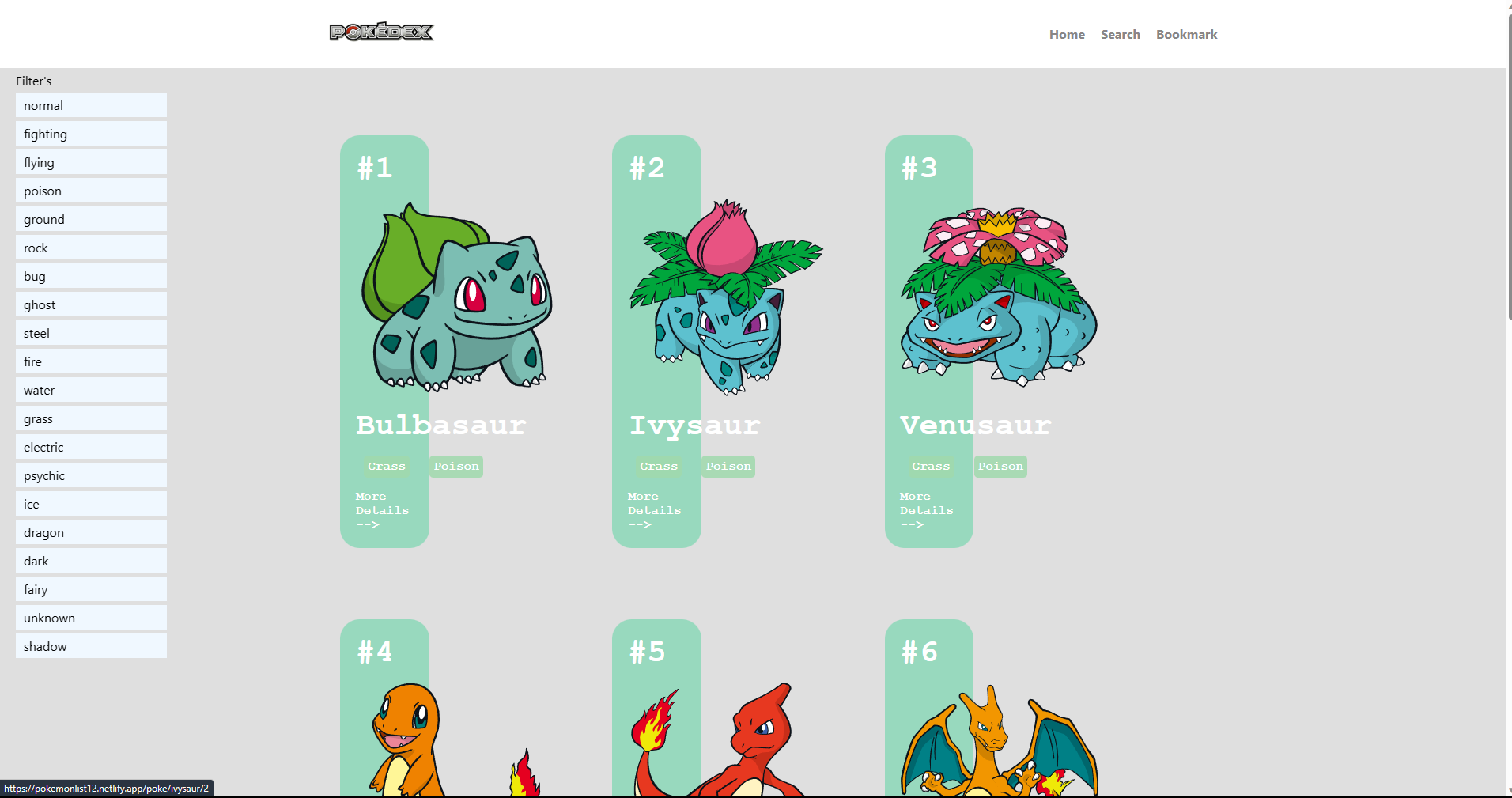Toggle the grass type filter
The image size is (1512, 798).
(x=90, y=418)
